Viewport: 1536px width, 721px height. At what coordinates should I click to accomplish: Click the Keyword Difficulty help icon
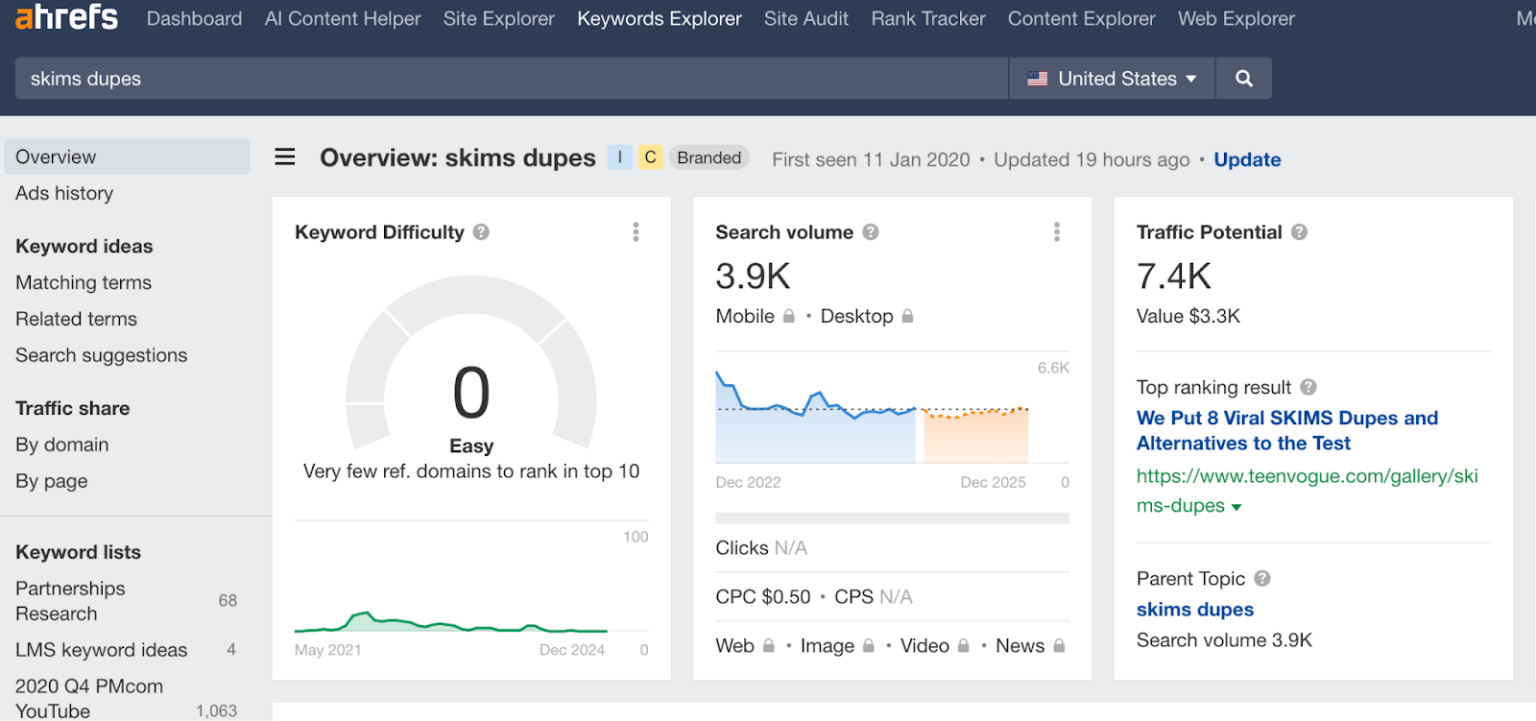click(480, 231)
